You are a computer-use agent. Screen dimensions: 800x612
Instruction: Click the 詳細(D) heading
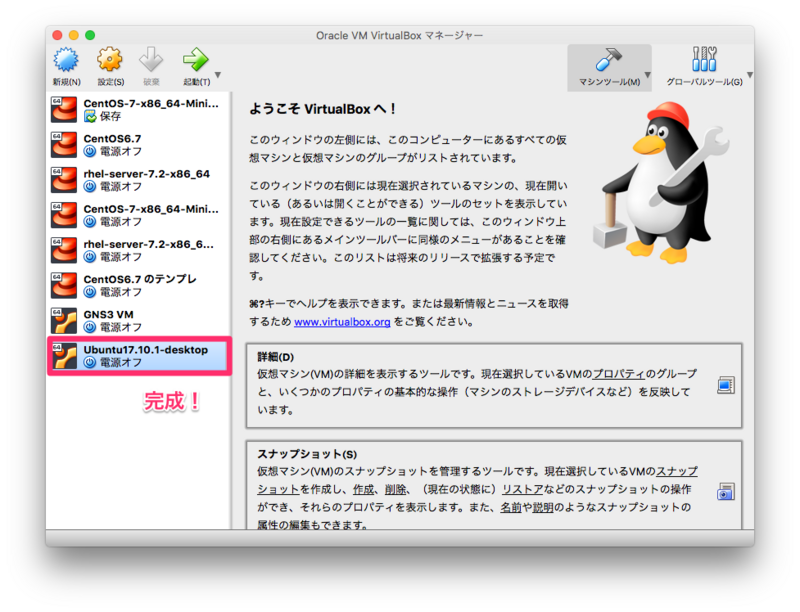[x=276, y=357]
